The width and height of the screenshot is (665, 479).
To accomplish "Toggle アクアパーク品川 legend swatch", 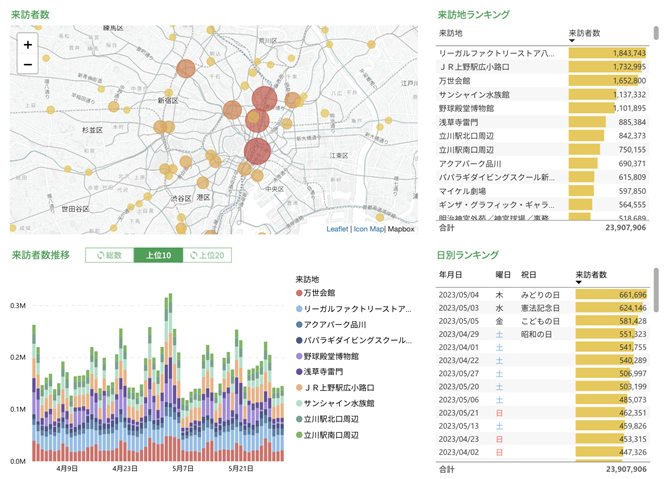I will tap(299, 325).
